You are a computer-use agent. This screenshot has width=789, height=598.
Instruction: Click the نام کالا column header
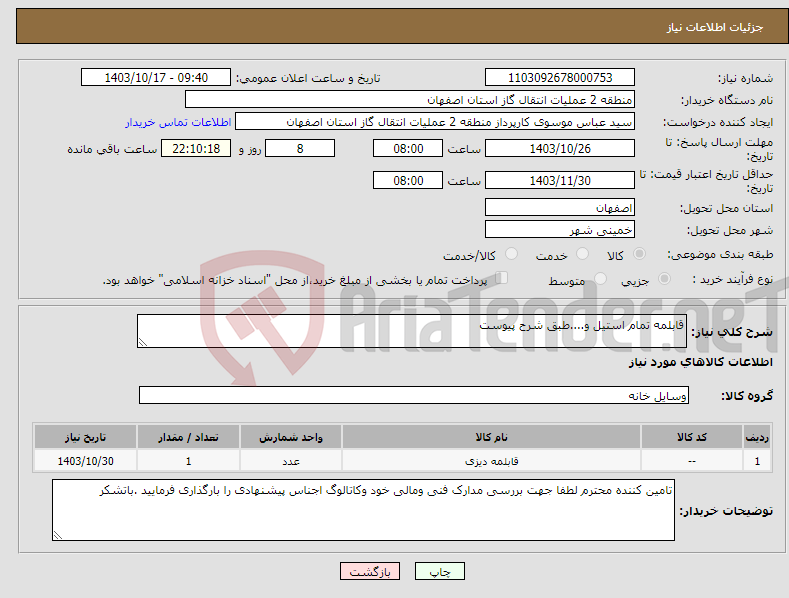coord(491,437)
